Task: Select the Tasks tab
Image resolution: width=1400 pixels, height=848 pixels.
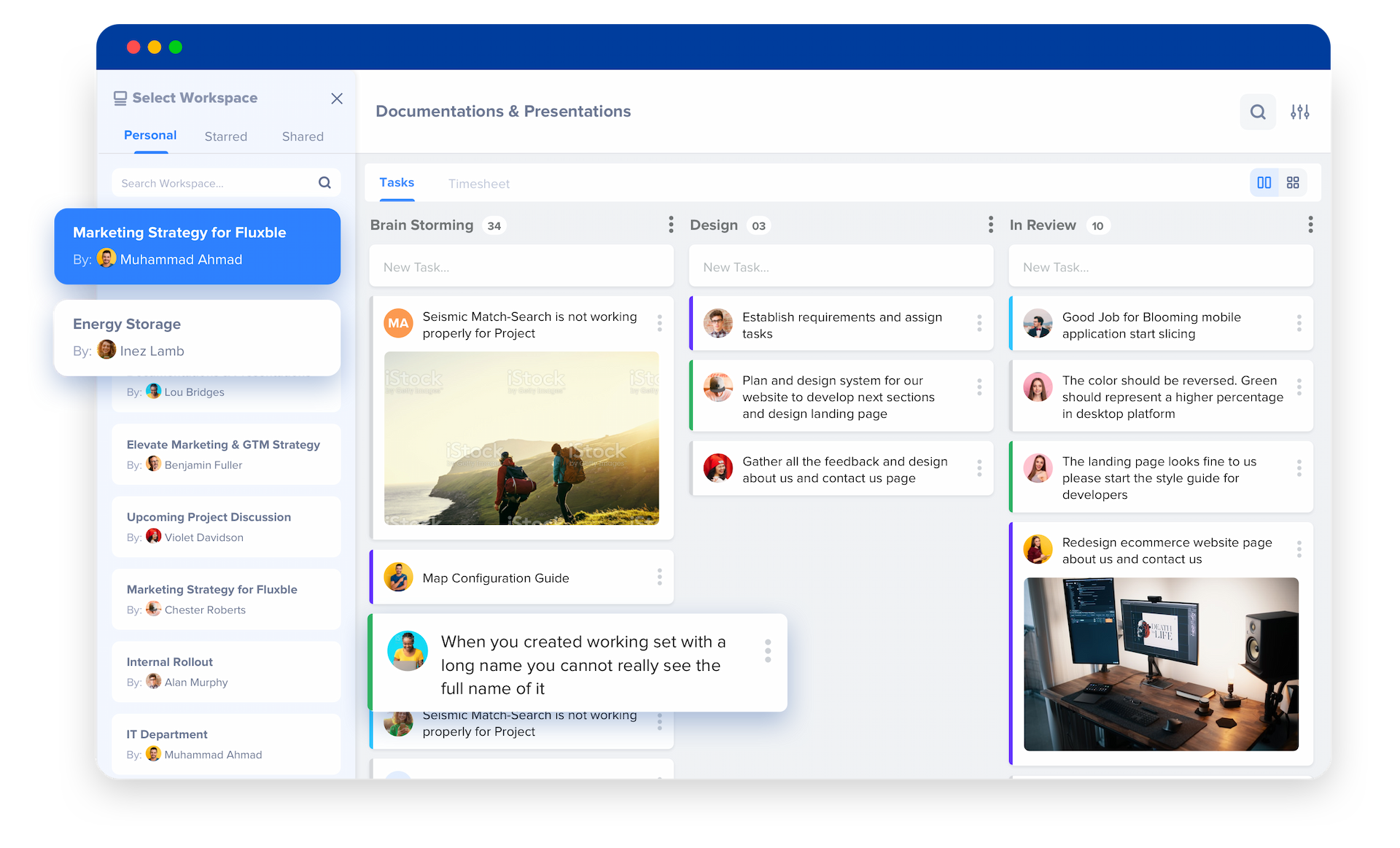Action: (397, 182)
